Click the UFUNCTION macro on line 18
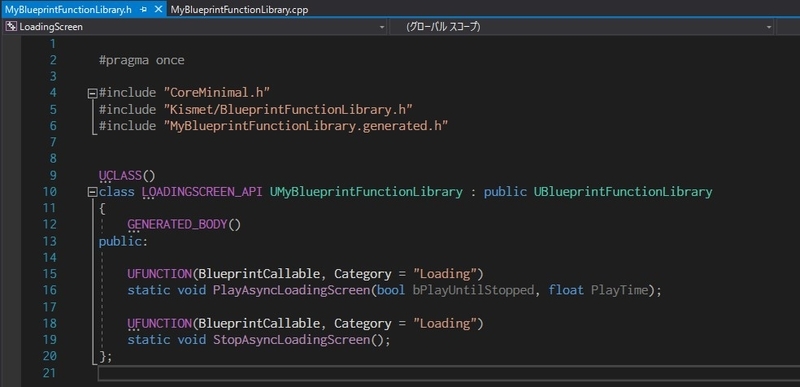800x387 pixels. point(159,323)
